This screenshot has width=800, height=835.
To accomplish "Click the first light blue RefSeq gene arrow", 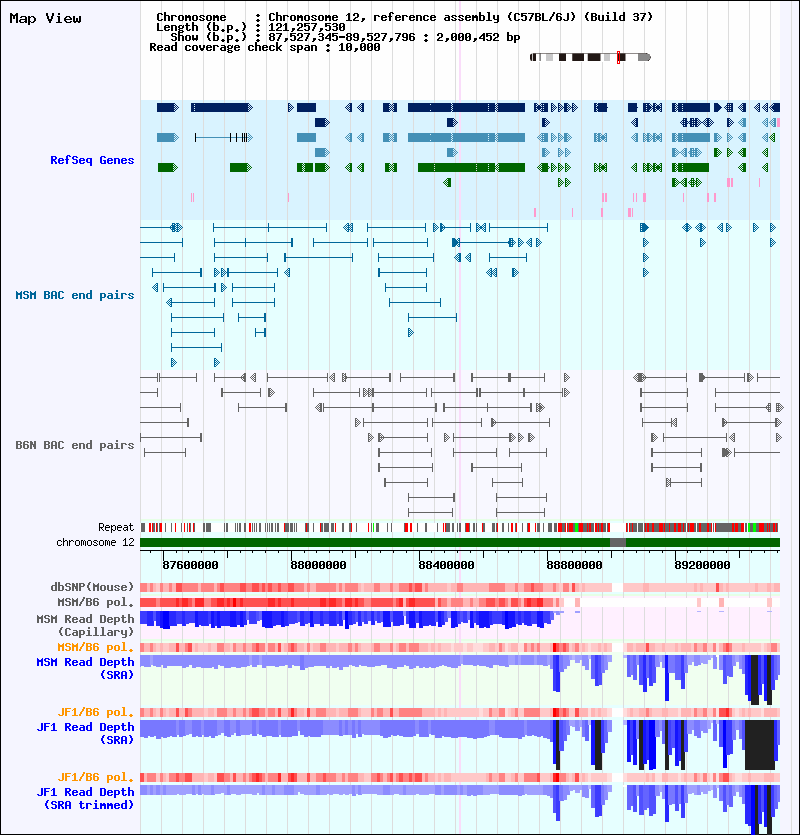I will point(168,138).
